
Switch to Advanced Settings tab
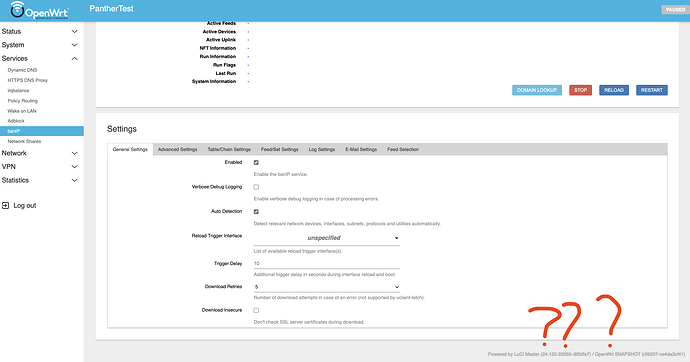pyautogui.click(x=177, y=150)
